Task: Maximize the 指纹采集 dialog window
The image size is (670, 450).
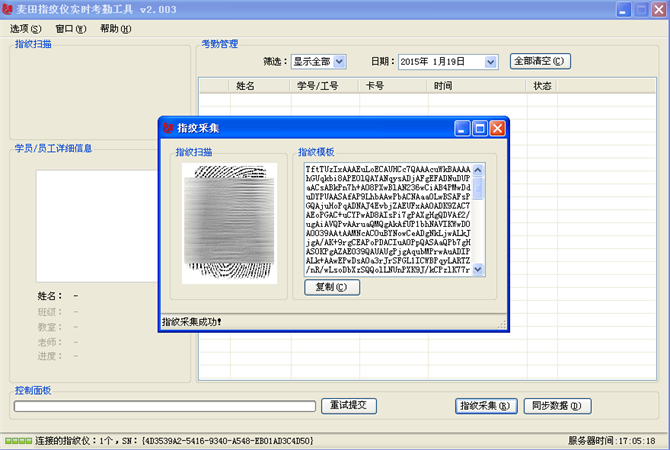Action: pos(479,128)
